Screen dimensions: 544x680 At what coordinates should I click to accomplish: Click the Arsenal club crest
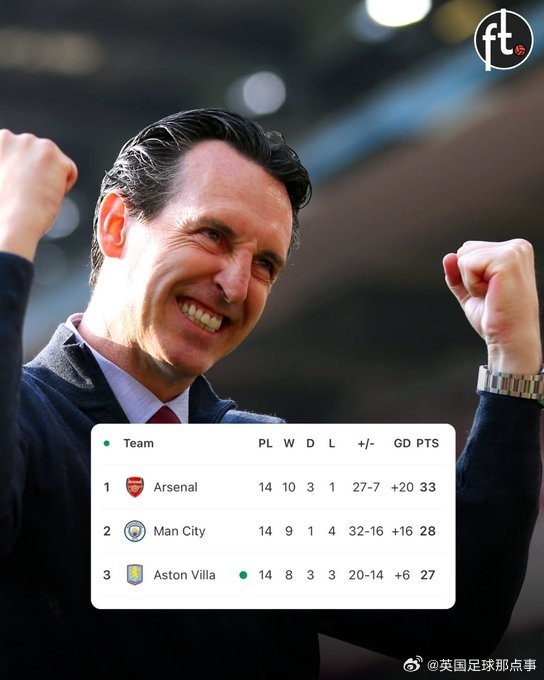(x=134, y=487)
